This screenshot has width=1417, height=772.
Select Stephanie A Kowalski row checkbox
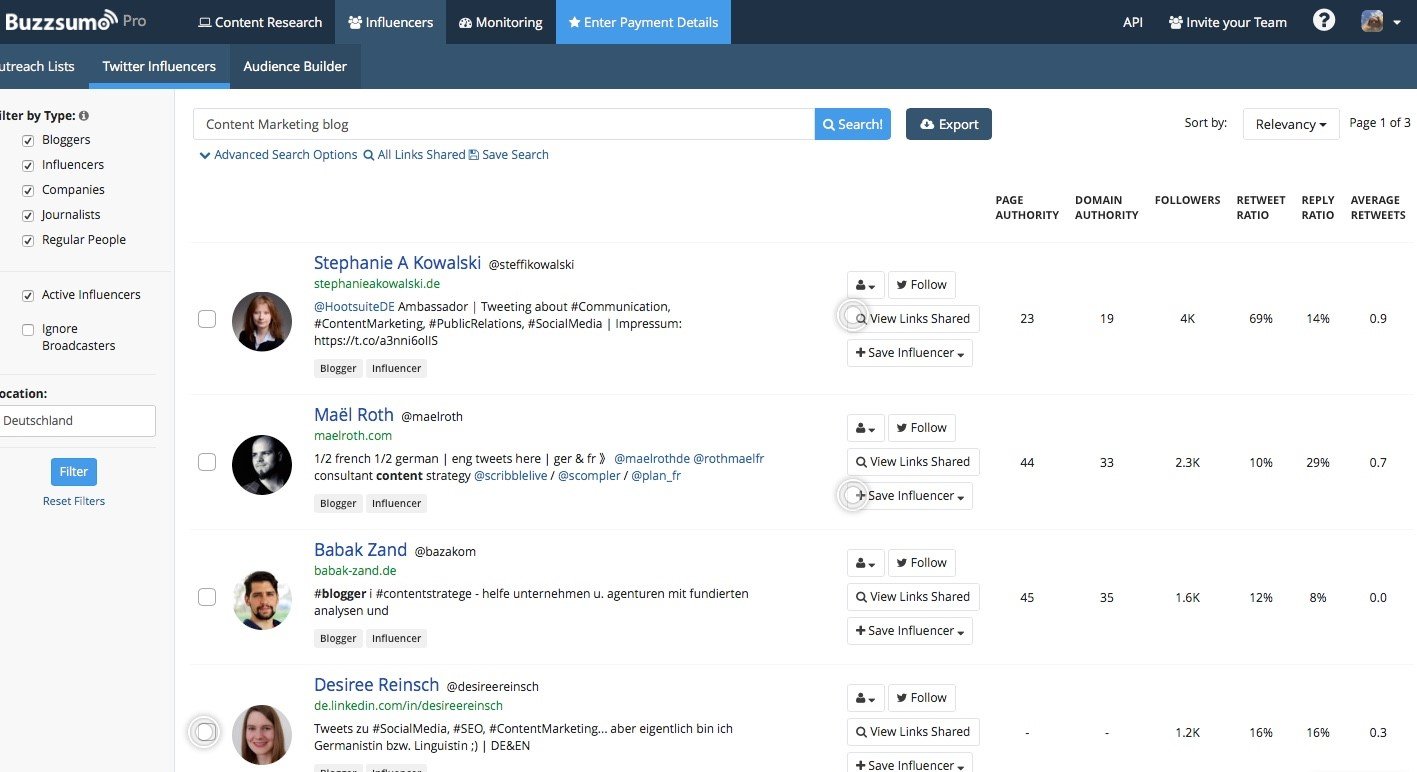pos(207,319)
